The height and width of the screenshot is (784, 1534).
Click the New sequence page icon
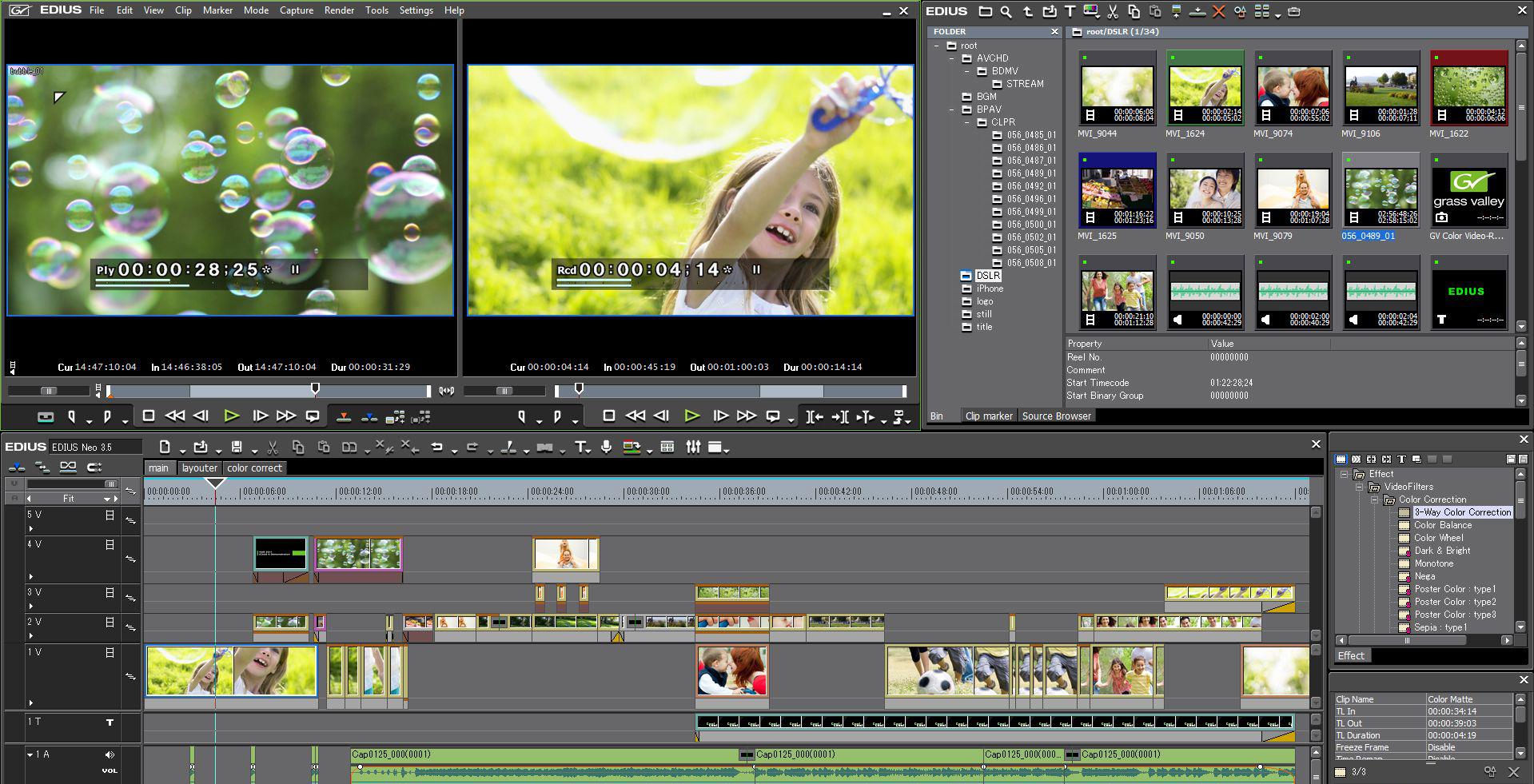pos(165,447)
